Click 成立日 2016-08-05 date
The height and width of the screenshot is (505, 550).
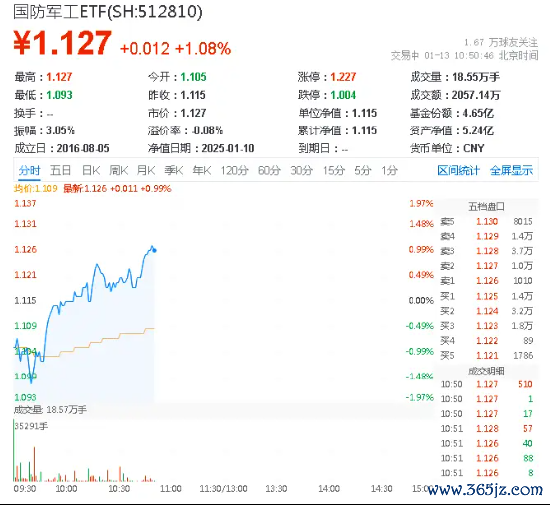click(83, 148)
